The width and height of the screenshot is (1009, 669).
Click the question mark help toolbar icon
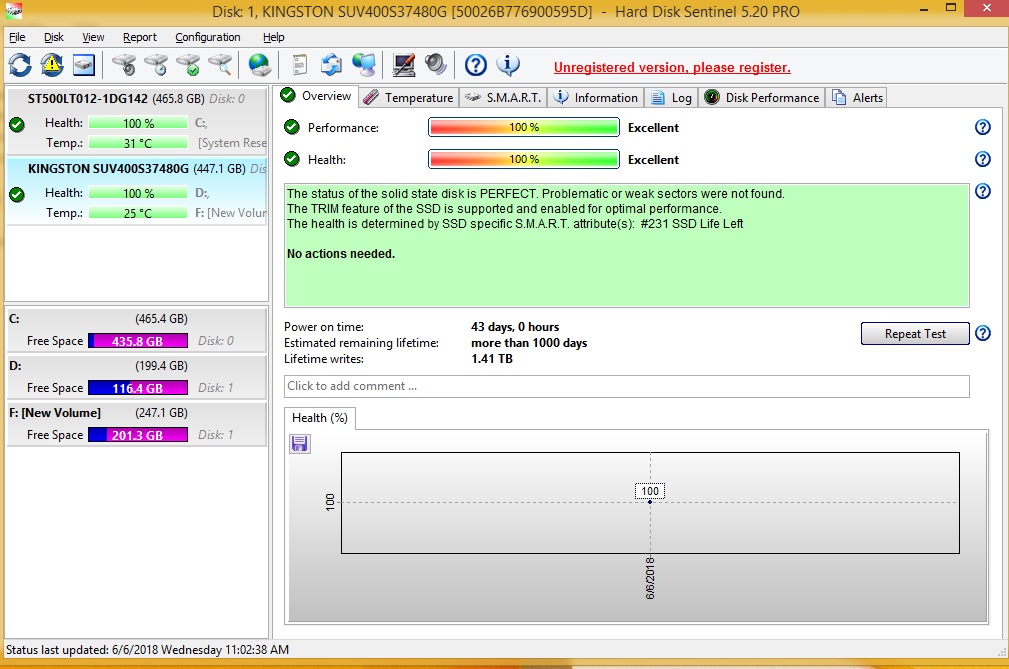pos(476,65)
